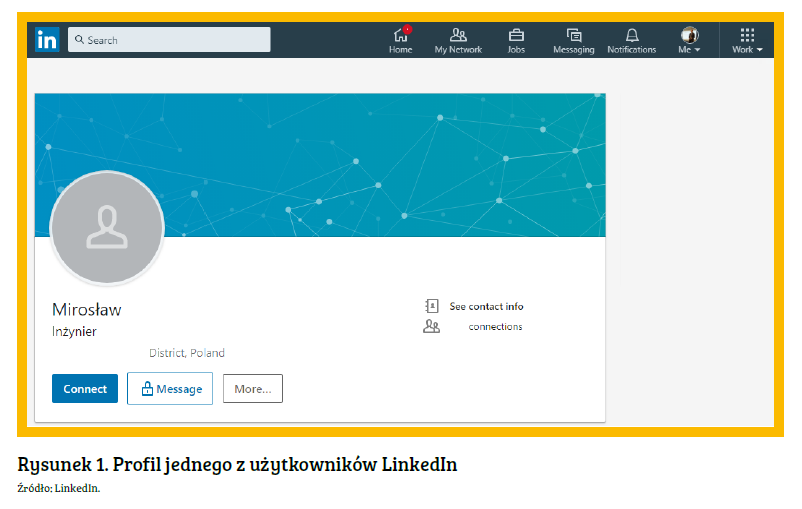Click the location District, Poland
The width and height of the screenshot is (802, 509).
coord(187,353)
